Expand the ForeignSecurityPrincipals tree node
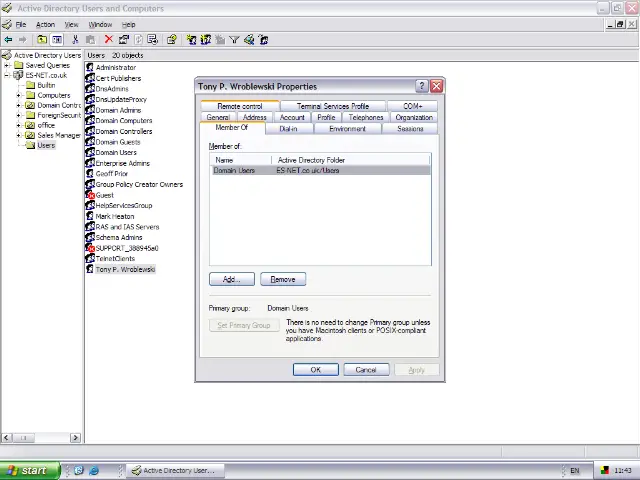 (18, 115)
